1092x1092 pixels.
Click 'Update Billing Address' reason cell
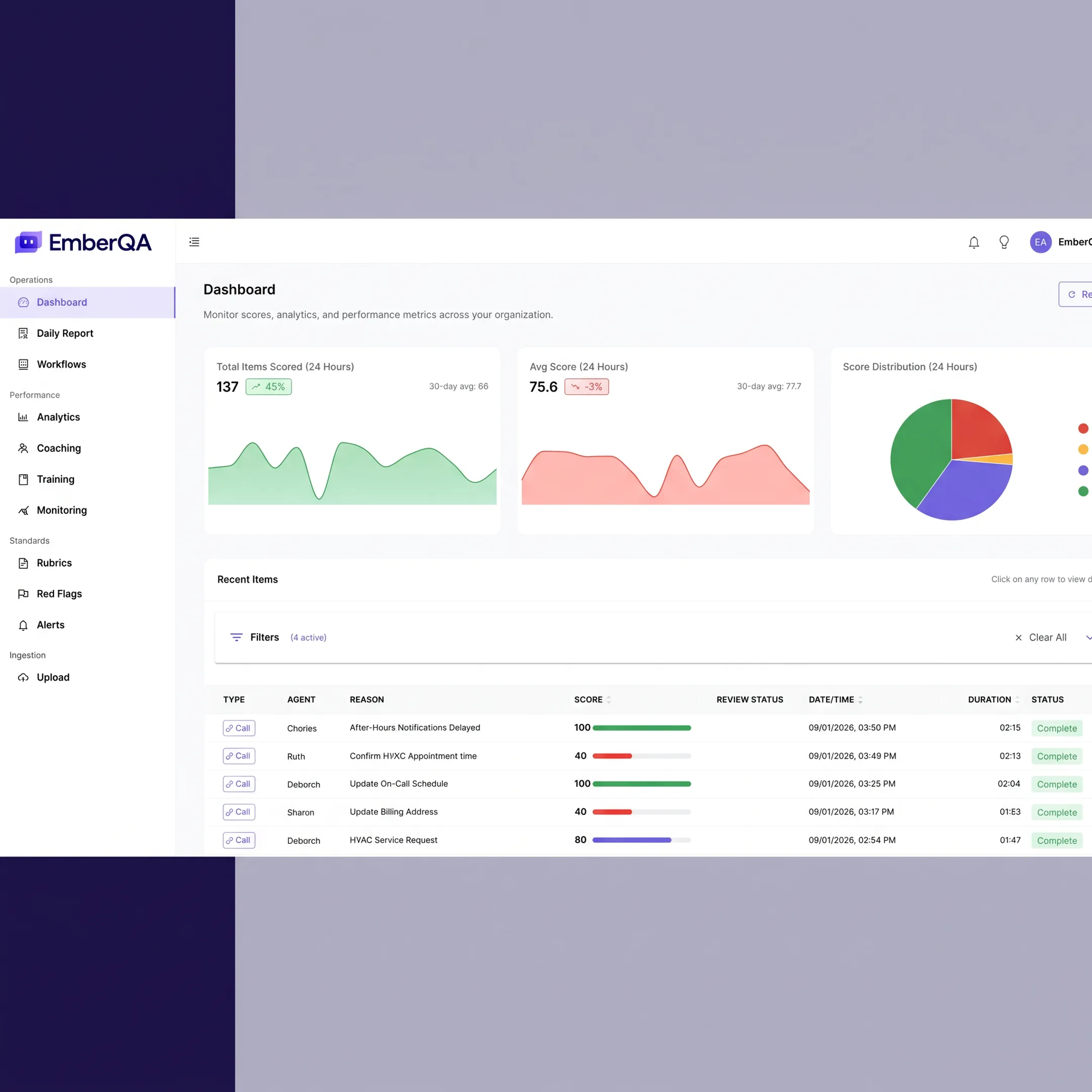[x=393, y=811]
